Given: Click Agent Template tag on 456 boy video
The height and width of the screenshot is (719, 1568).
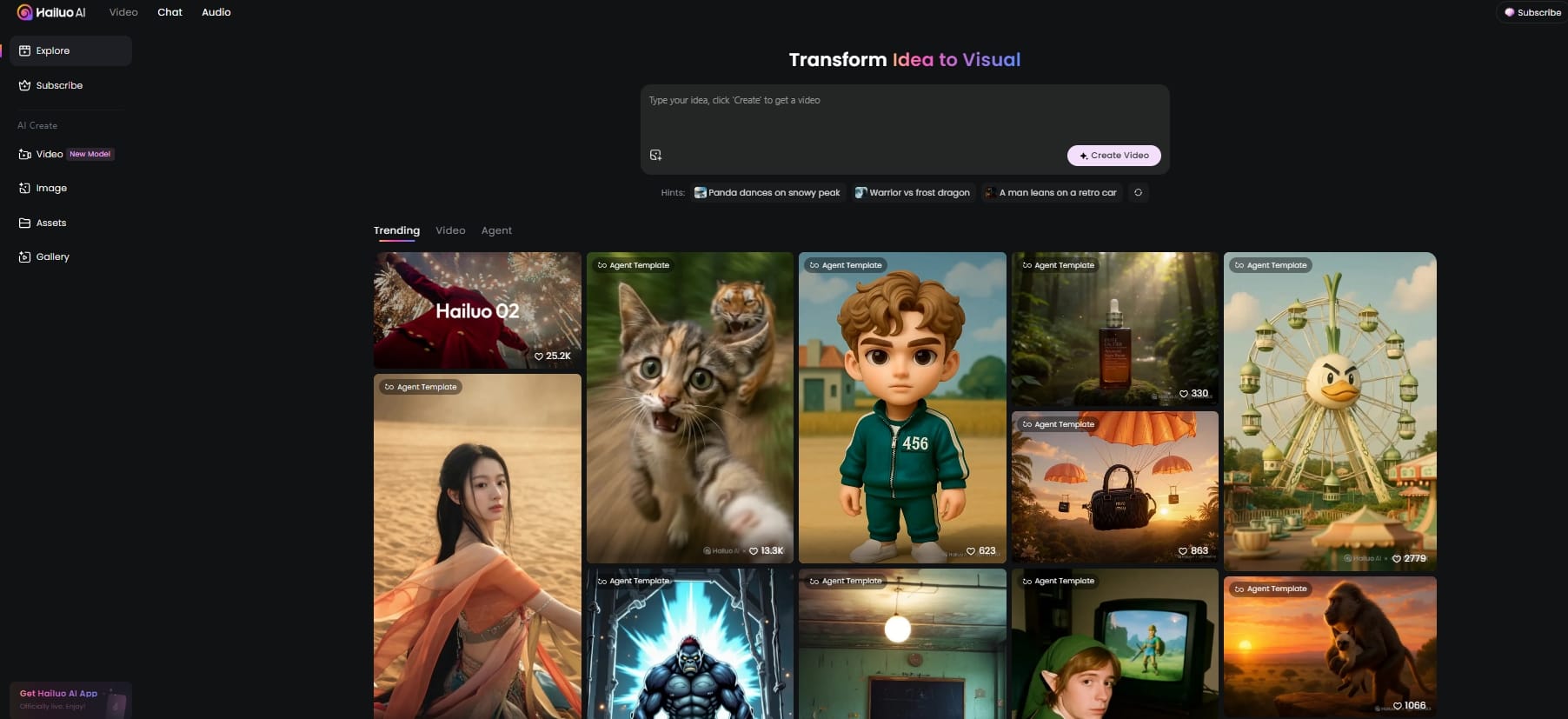Looking at the screenshot, I should tap(846, 265).
